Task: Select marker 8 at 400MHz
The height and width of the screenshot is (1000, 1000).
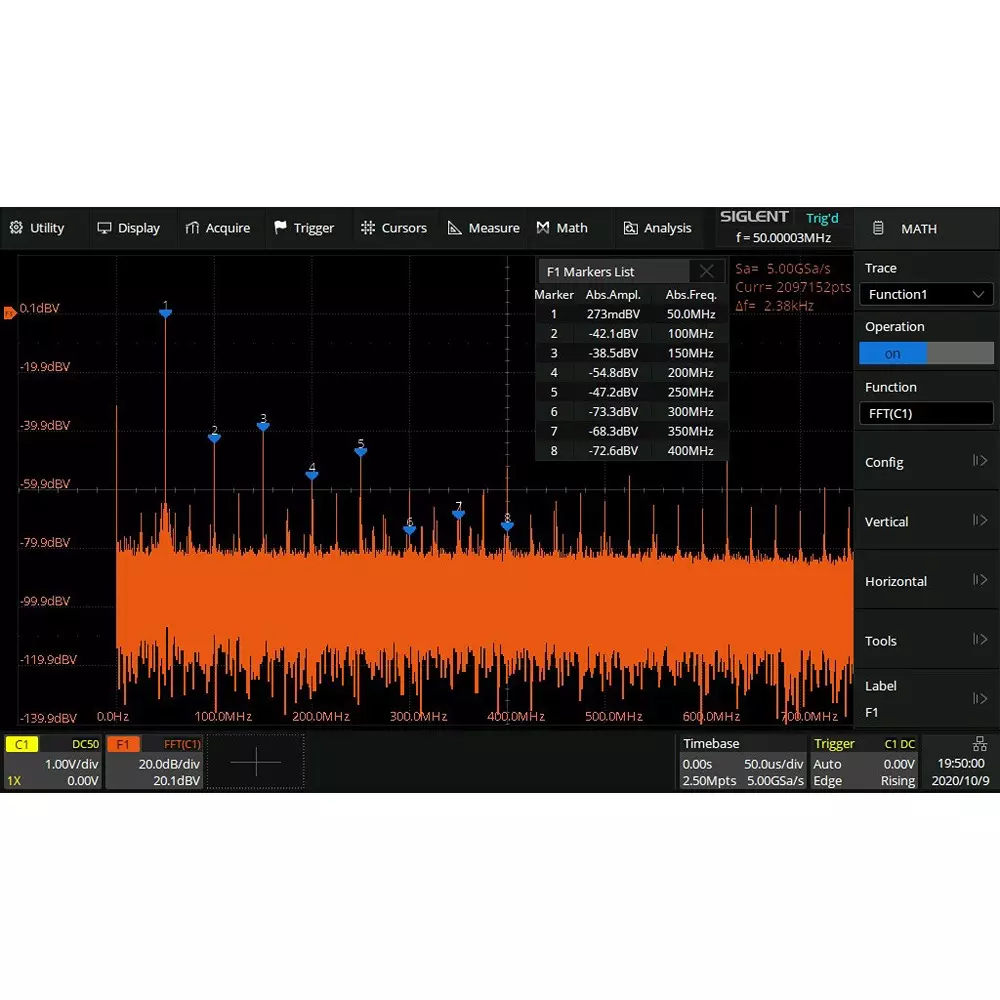Action: coord(507,526)
